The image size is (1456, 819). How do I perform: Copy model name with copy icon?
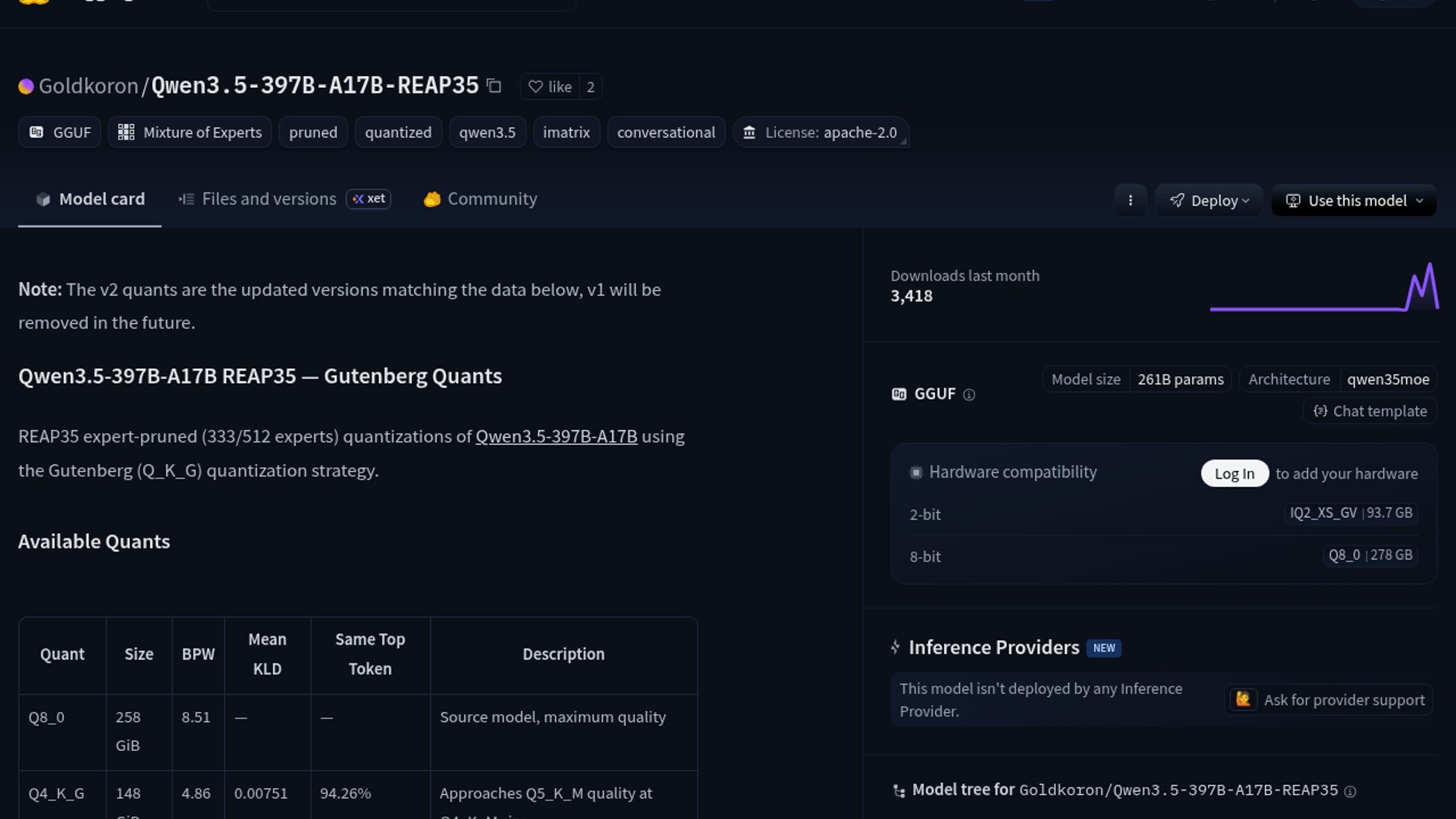pyautogui.click(x=494, y=86)
